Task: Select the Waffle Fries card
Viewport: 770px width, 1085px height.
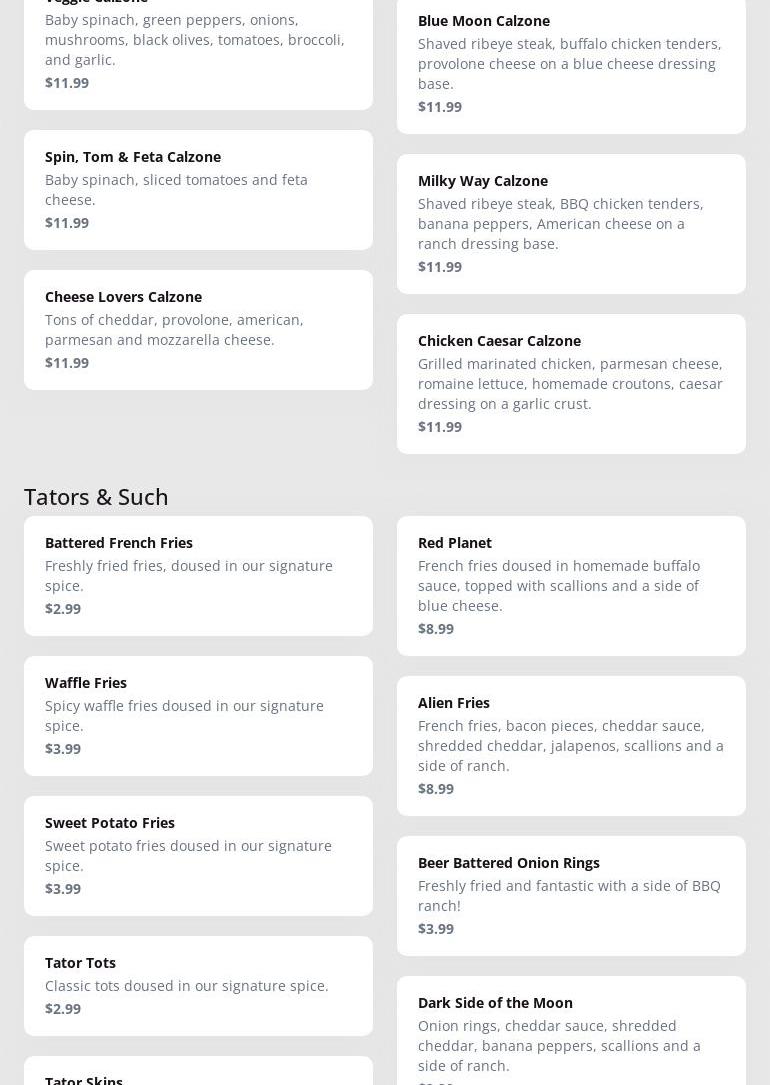Action: point(199,715)
